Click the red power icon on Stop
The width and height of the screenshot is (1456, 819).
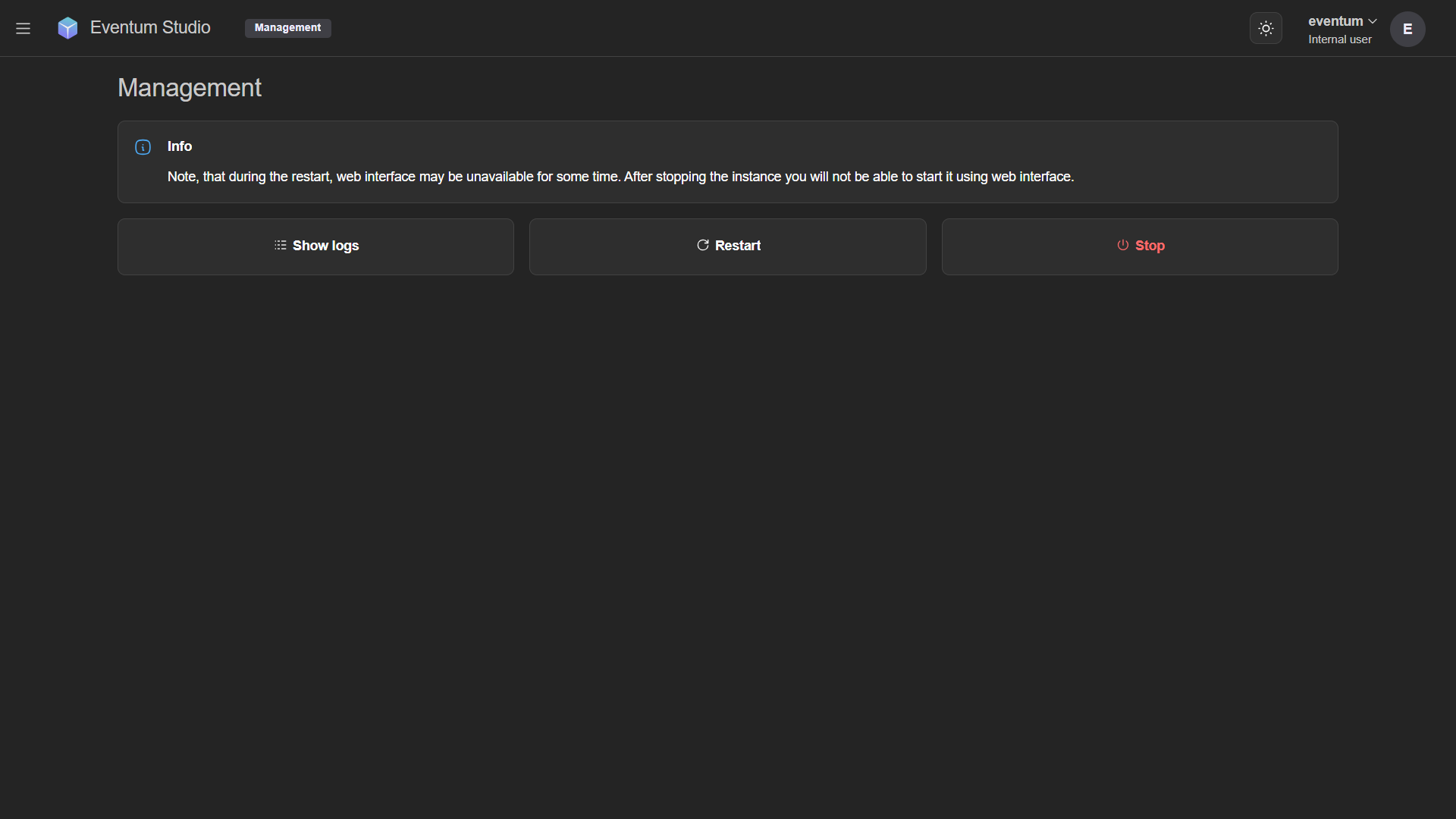tap(1122, 245)
